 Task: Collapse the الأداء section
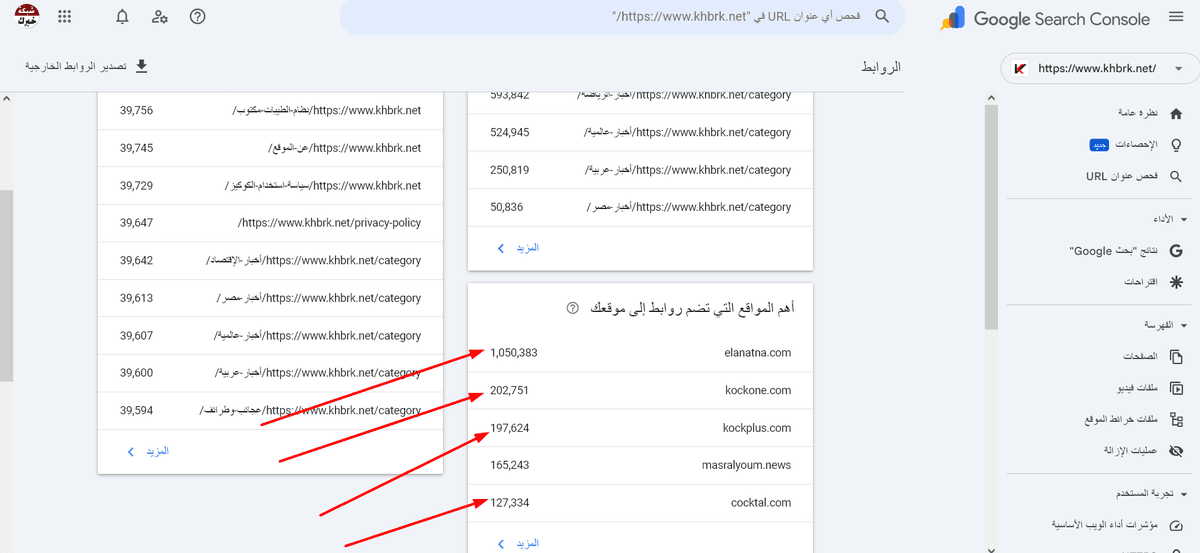point(1184,218)
